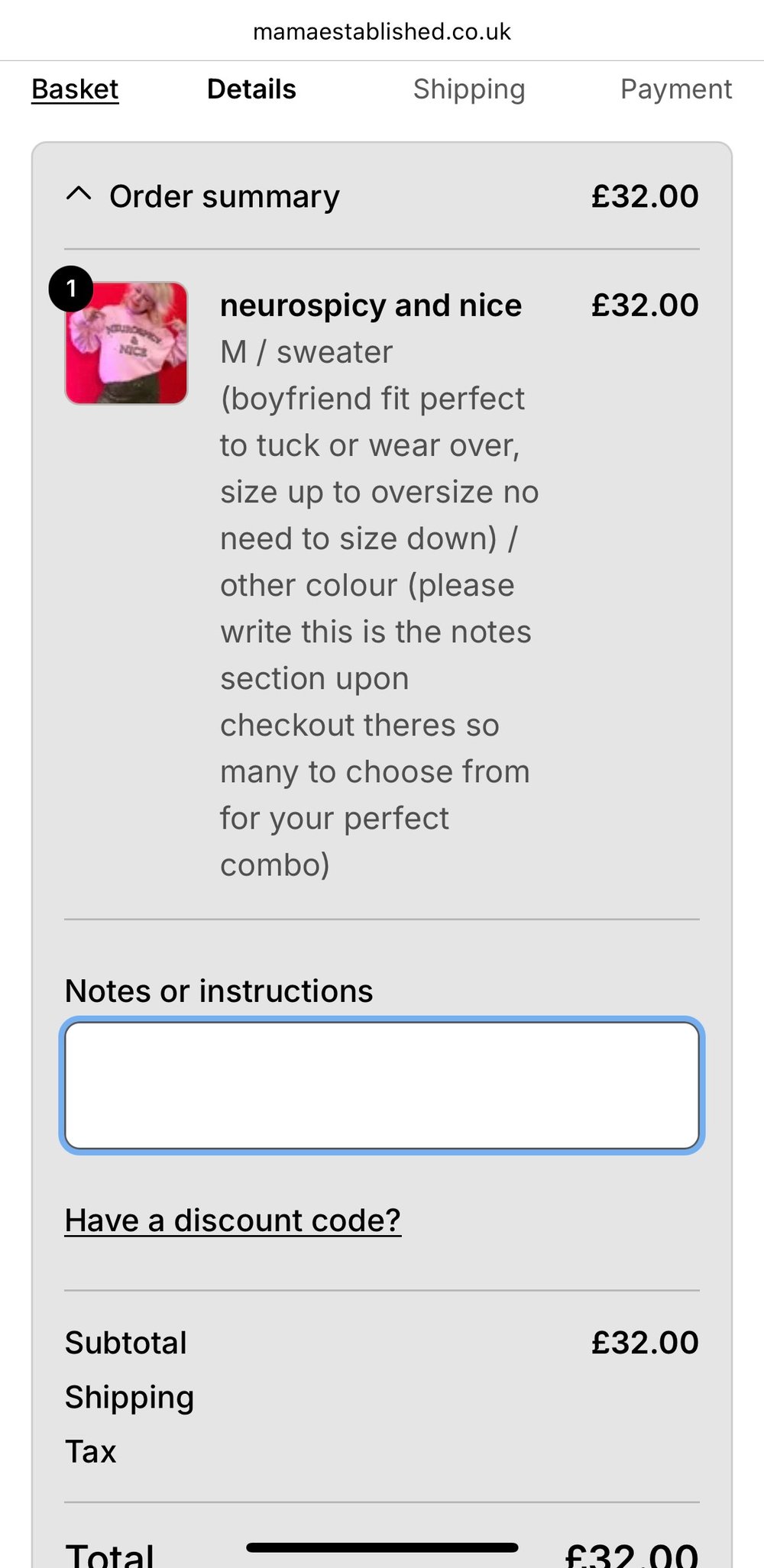This screenshot has width=764, height=1568.
Task: Tap the quantity badge showing 1
Action: (71, 289)
